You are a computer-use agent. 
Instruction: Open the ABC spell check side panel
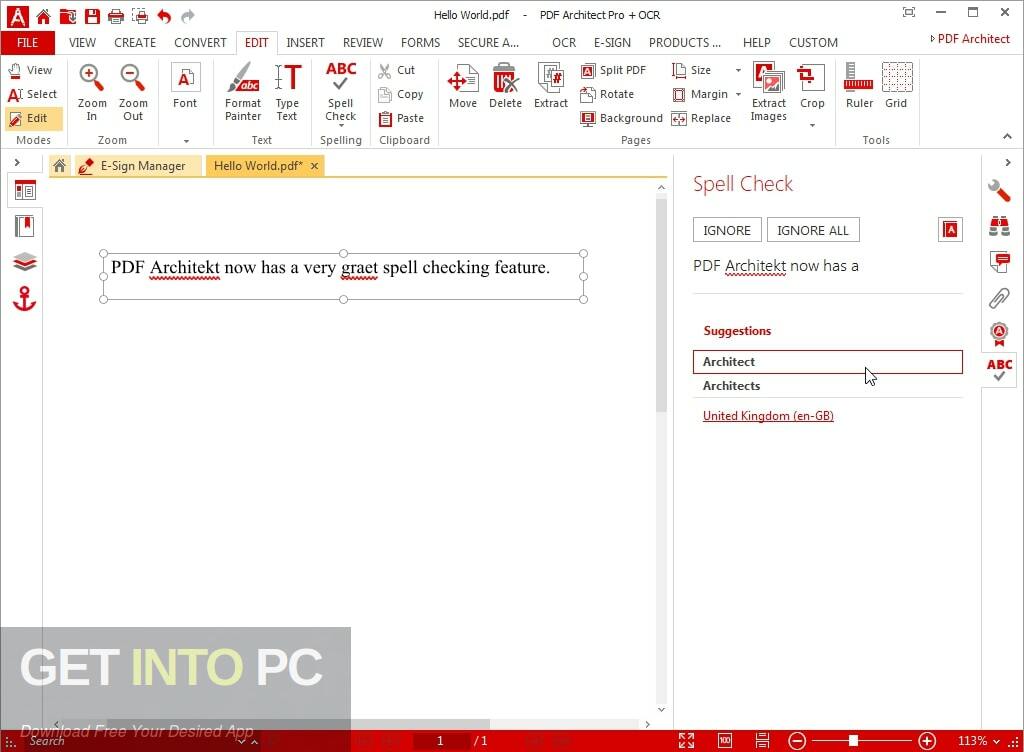coord(999,369)
